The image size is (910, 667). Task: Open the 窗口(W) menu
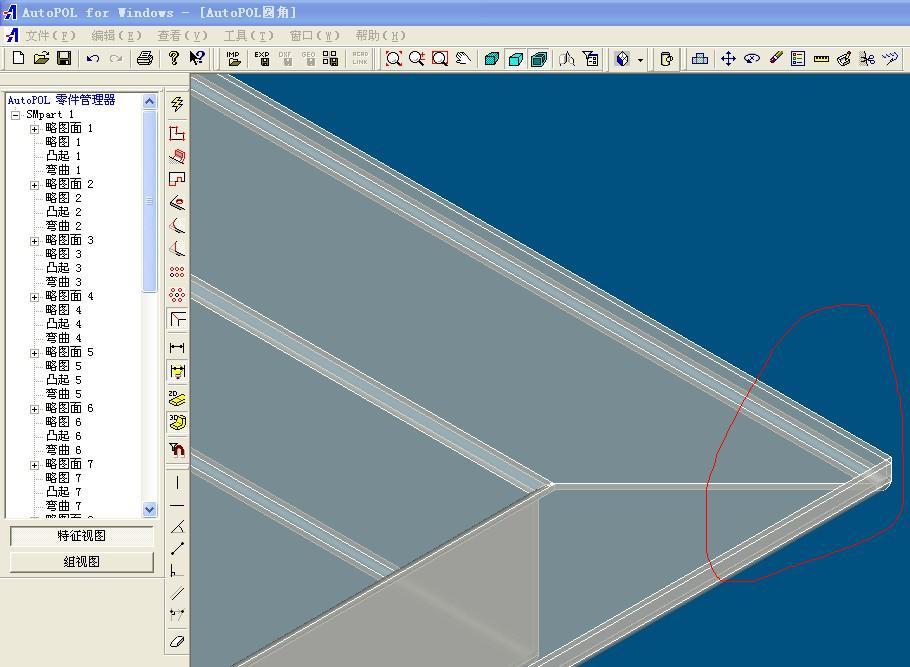click(315, 36)
